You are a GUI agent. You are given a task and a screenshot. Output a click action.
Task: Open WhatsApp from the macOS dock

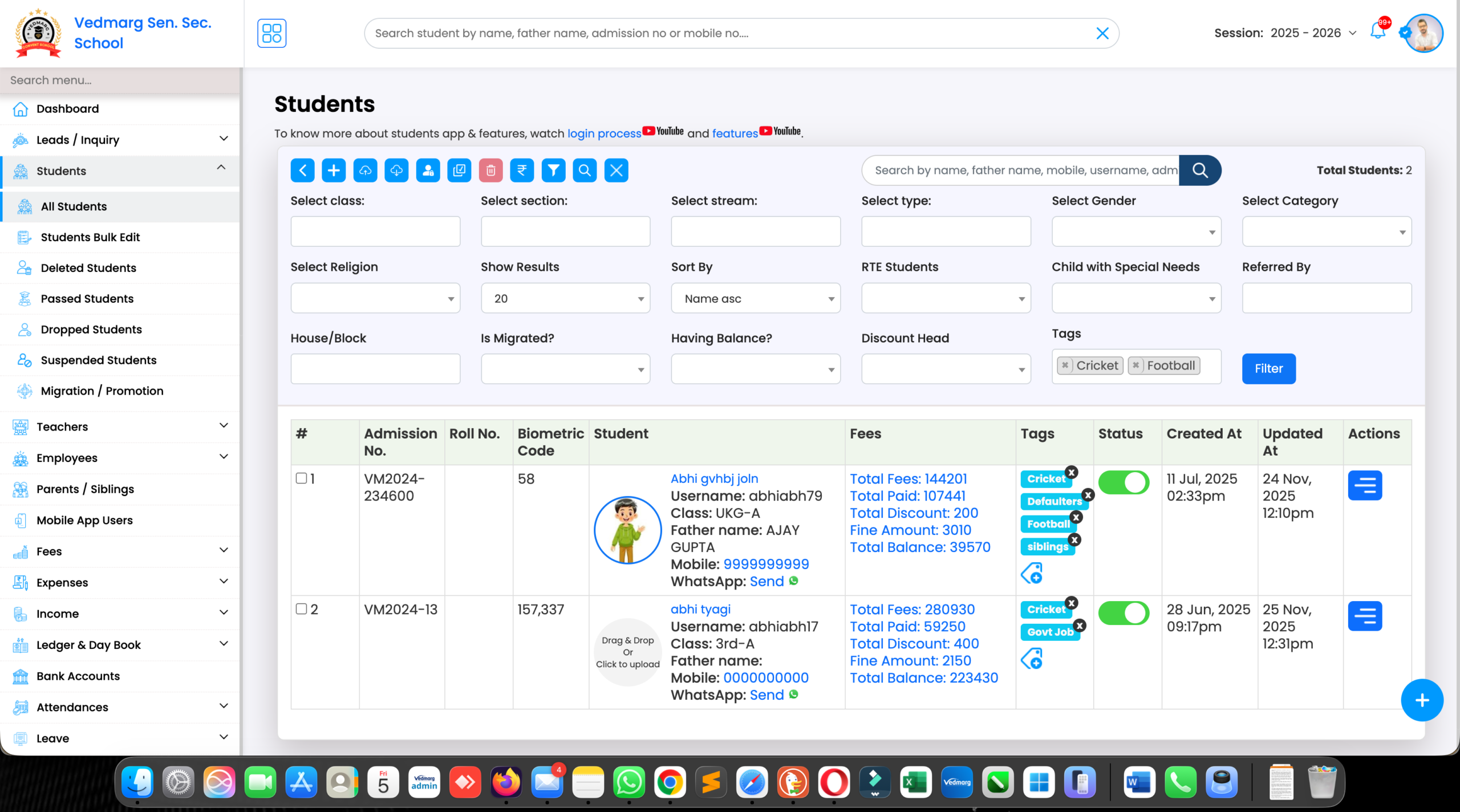629,782
